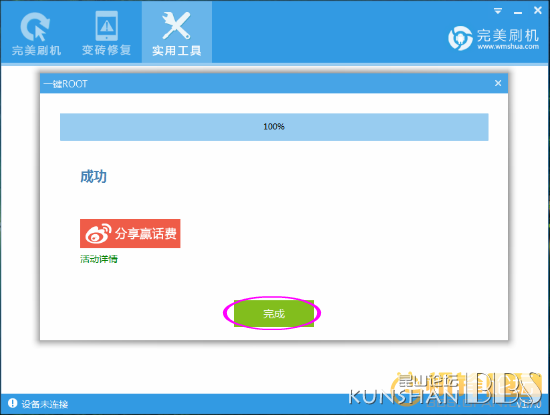
Task: Select the 实用工具 tab label
Action: coord(176,51)
